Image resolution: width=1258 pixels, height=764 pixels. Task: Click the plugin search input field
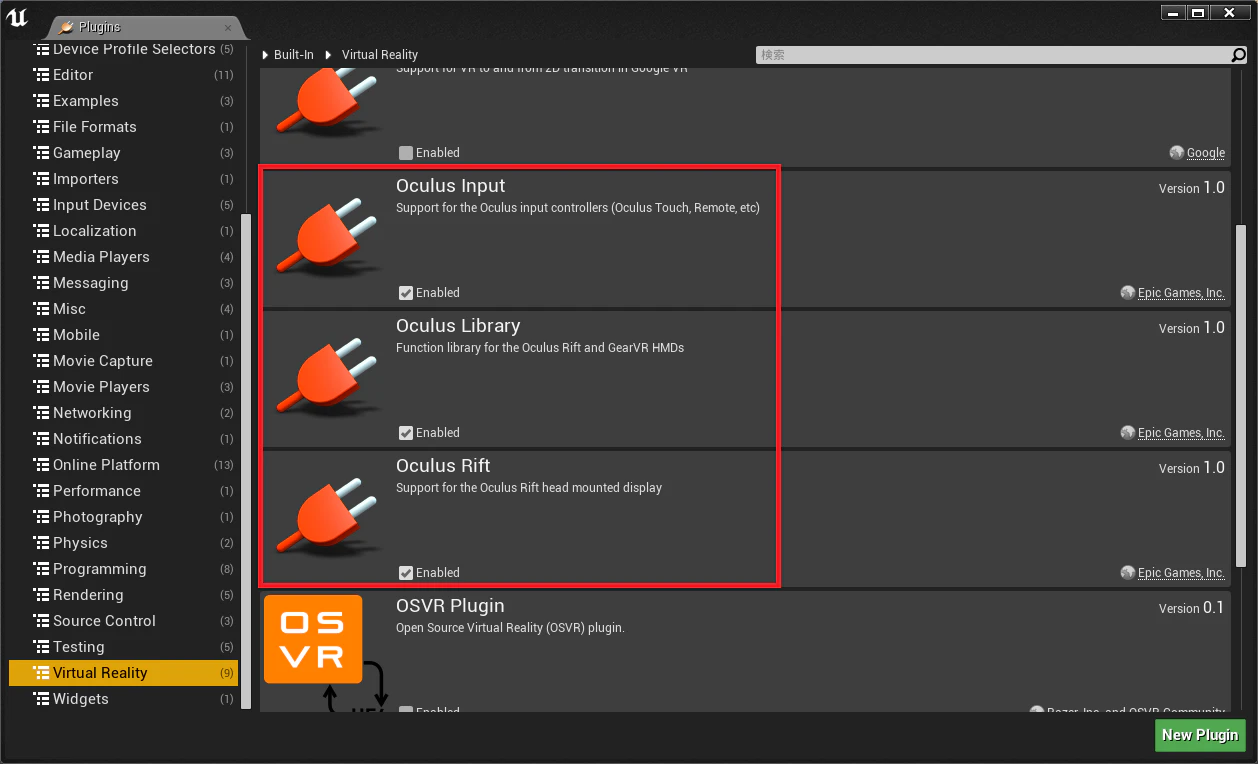pyautogui.click(x=993, y=55)
